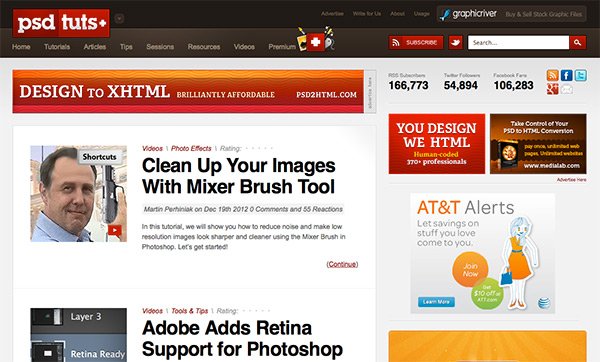This screenshot has width=600, height=362.
Task: Click the Google Plus icon in sidebar
Action: coord(552,89)
